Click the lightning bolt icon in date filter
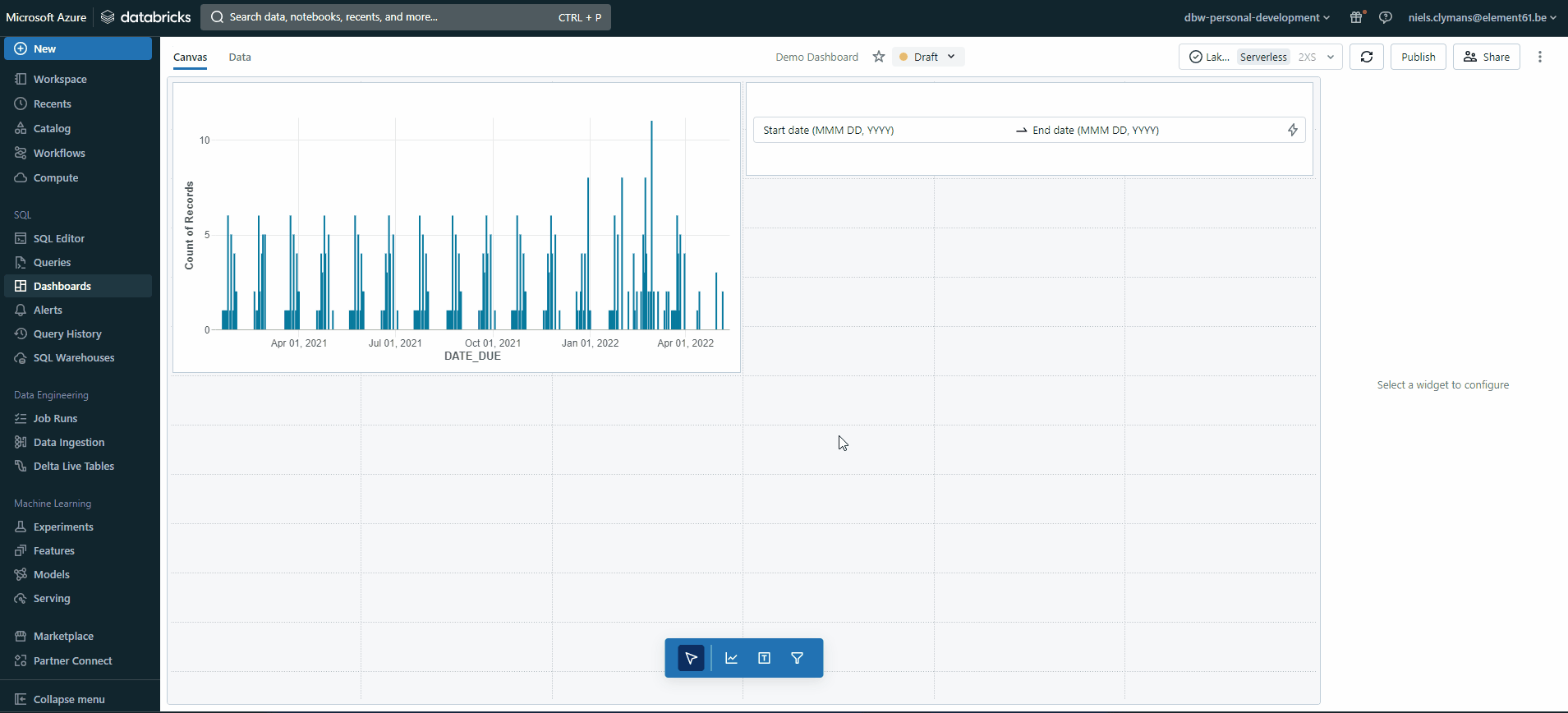Viewport: 1568px width, 713px height. tap(1292, 130)
